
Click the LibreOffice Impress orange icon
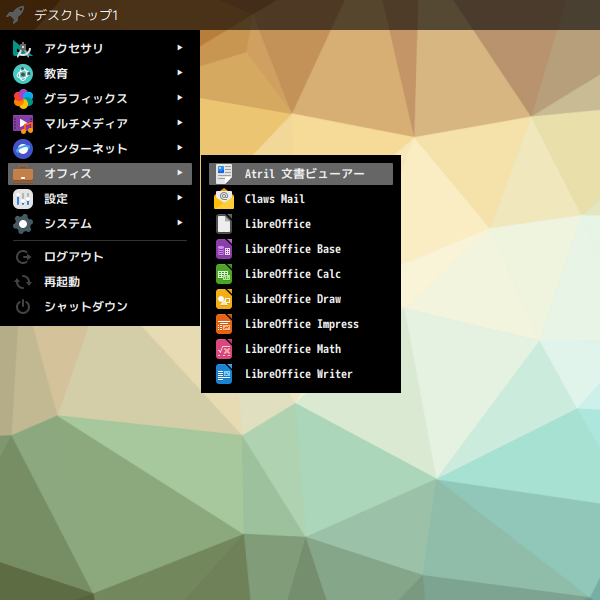(224, 324)
